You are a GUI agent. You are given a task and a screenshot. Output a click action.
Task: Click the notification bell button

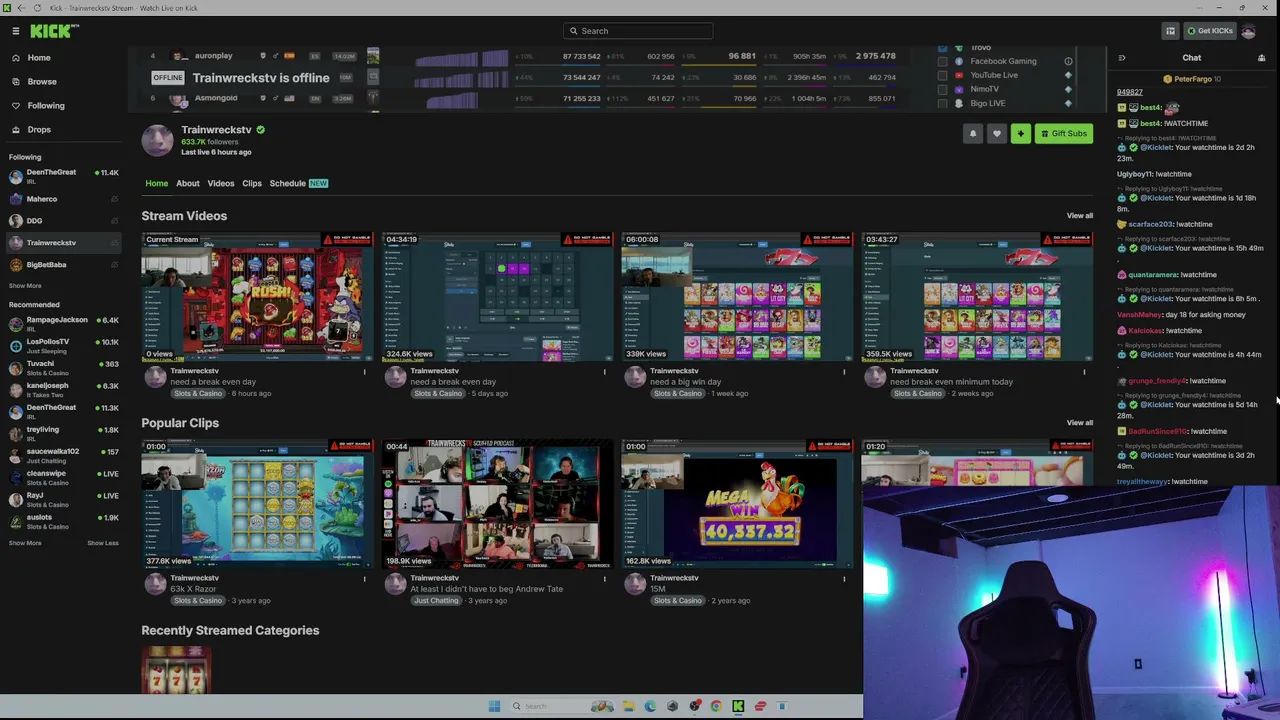click(972, 134)
